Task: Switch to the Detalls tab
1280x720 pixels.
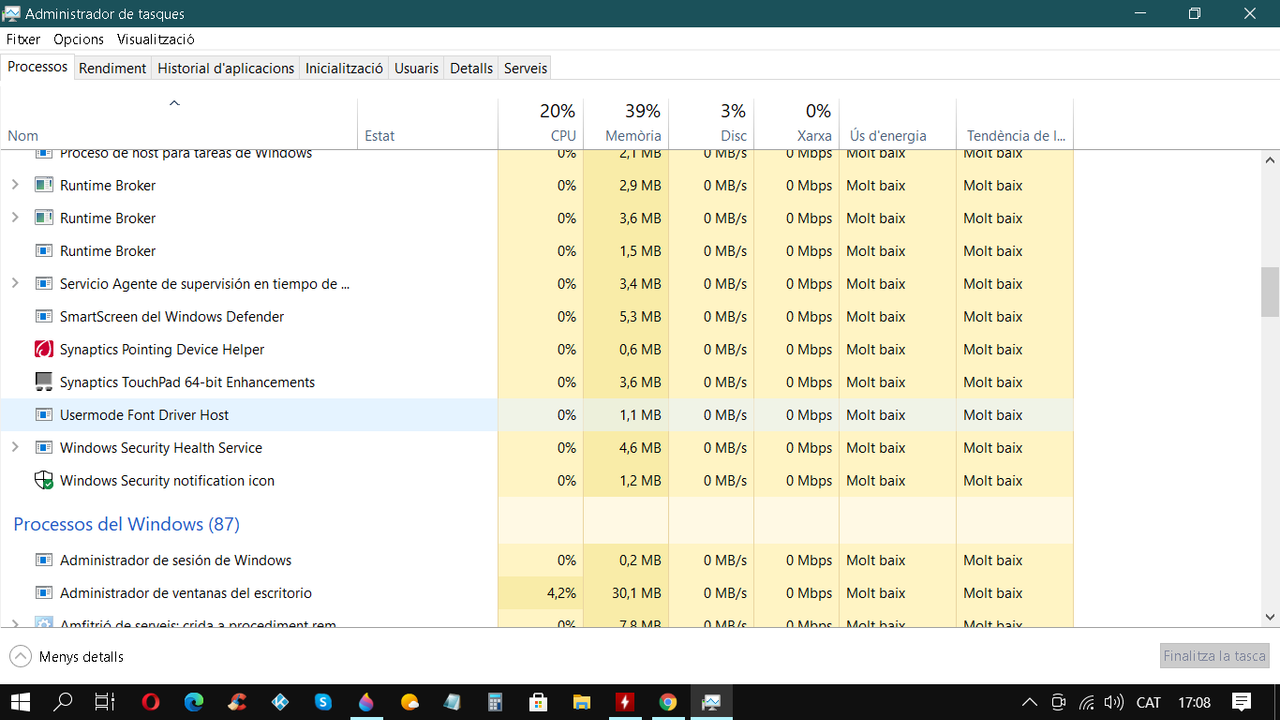Action: pyautogui.click(x=471, y=68)
